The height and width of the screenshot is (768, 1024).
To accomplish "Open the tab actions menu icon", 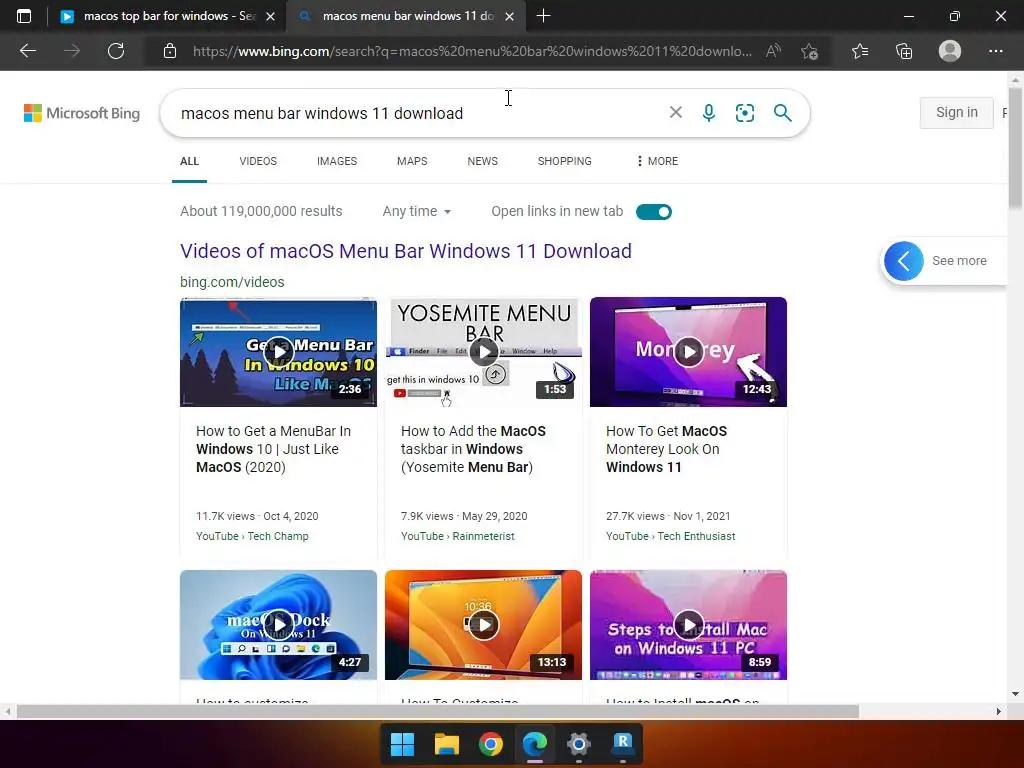I will 24,16.
